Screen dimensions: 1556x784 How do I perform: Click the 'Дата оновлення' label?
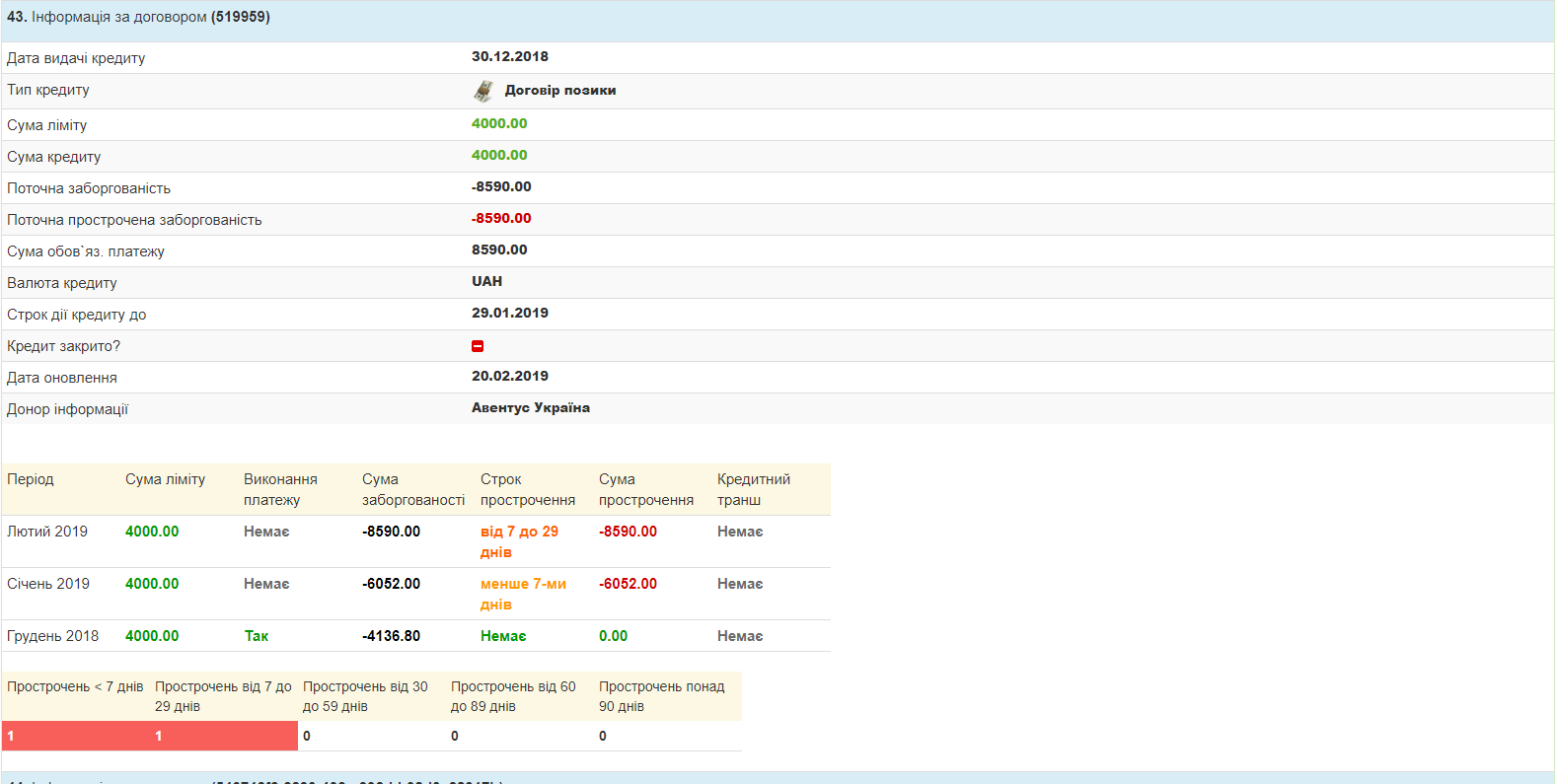tap(62, 378)
